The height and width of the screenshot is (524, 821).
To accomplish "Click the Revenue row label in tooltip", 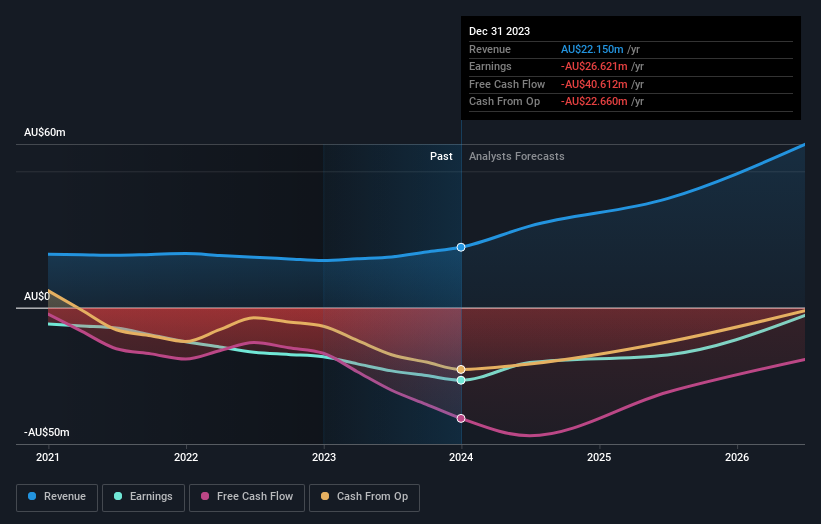I will 490,49.
